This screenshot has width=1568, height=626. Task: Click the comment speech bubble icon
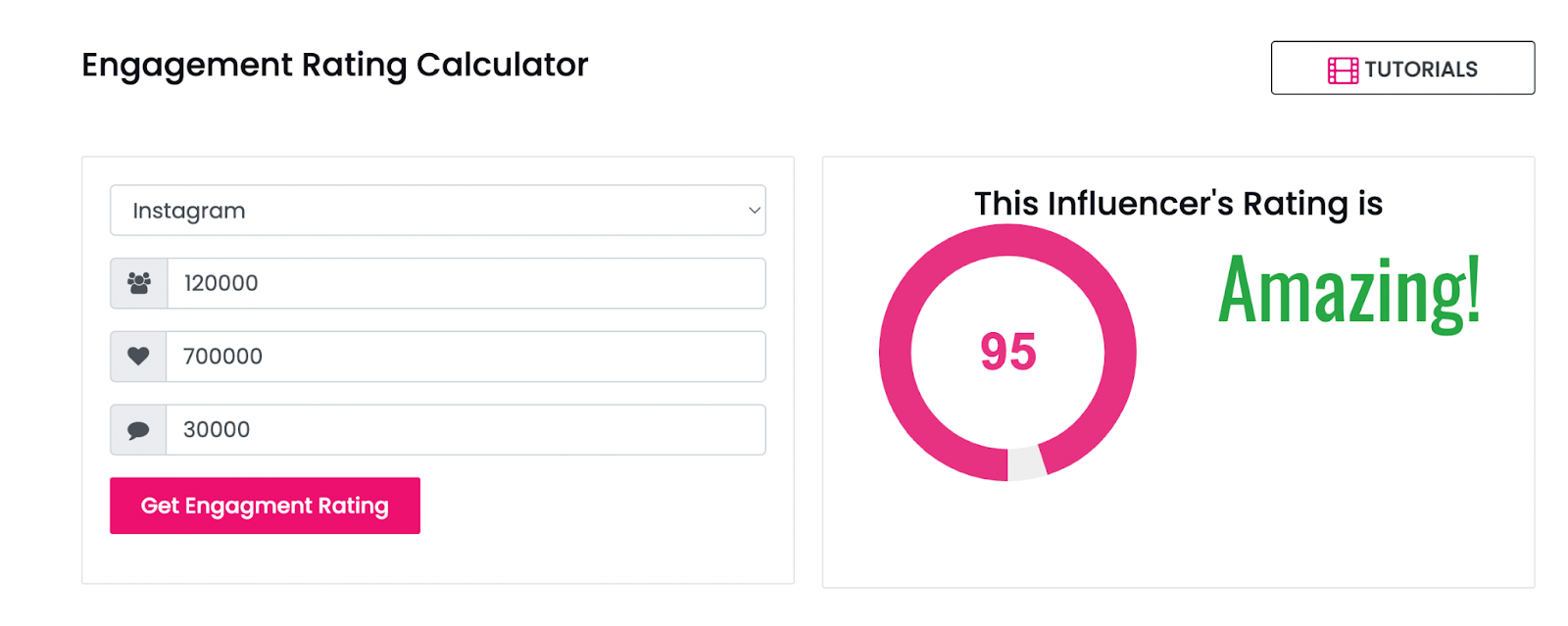138,430
